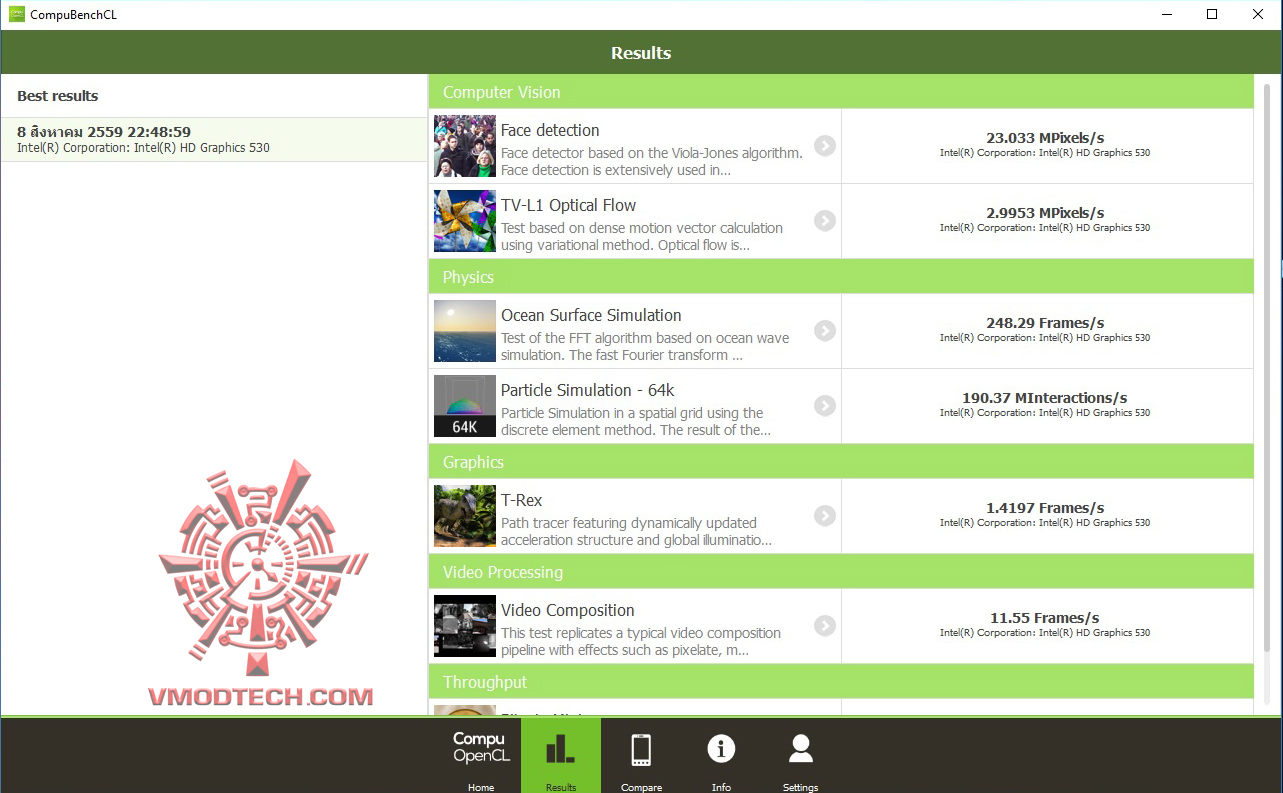Click the CompuBenchCL title bar app icon
Screen dimensions: 1283x793
point(17,15)
